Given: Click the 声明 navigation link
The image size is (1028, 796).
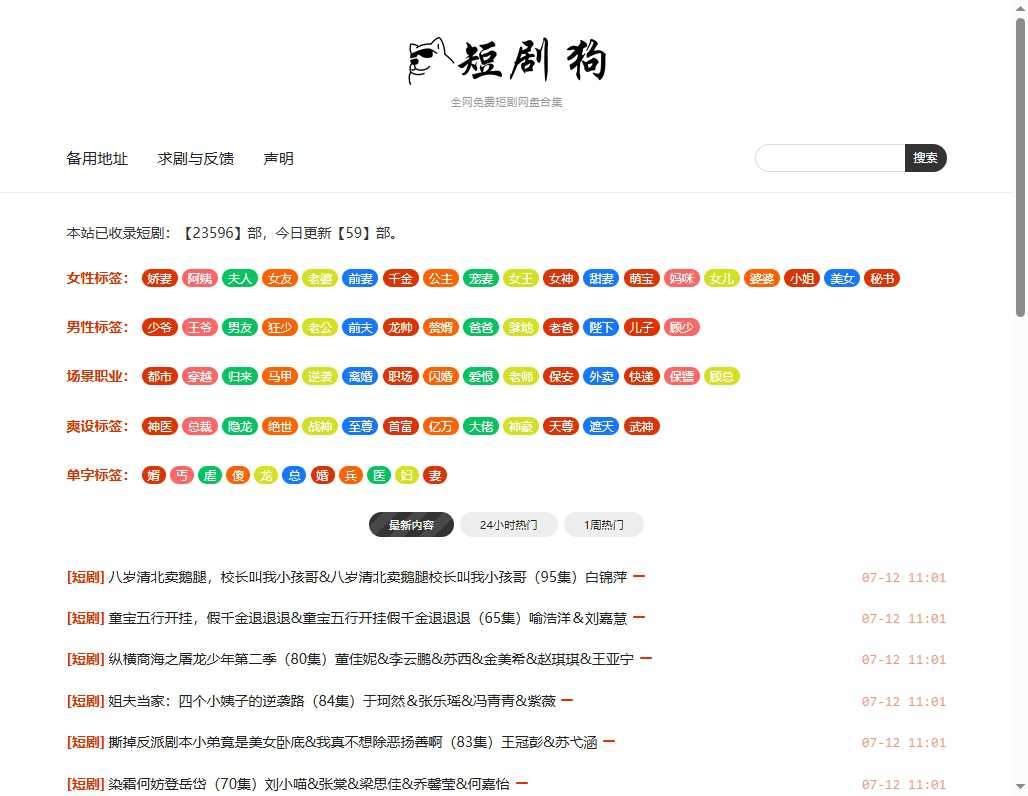Looking at the screenshot, I should pyautogui.click(x=278, y=158).
